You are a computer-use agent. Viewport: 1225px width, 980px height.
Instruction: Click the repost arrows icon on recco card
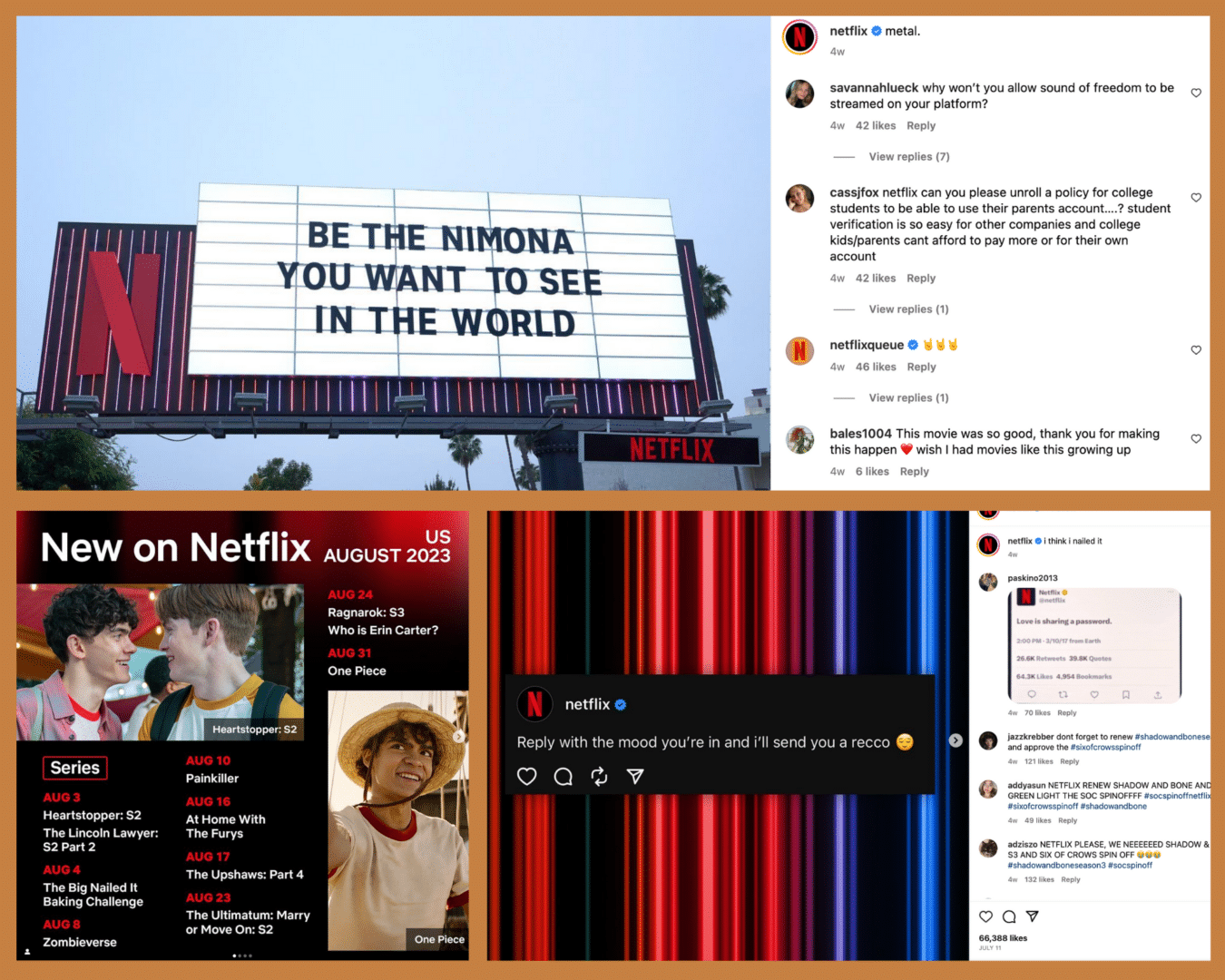[x=599, y=777]
